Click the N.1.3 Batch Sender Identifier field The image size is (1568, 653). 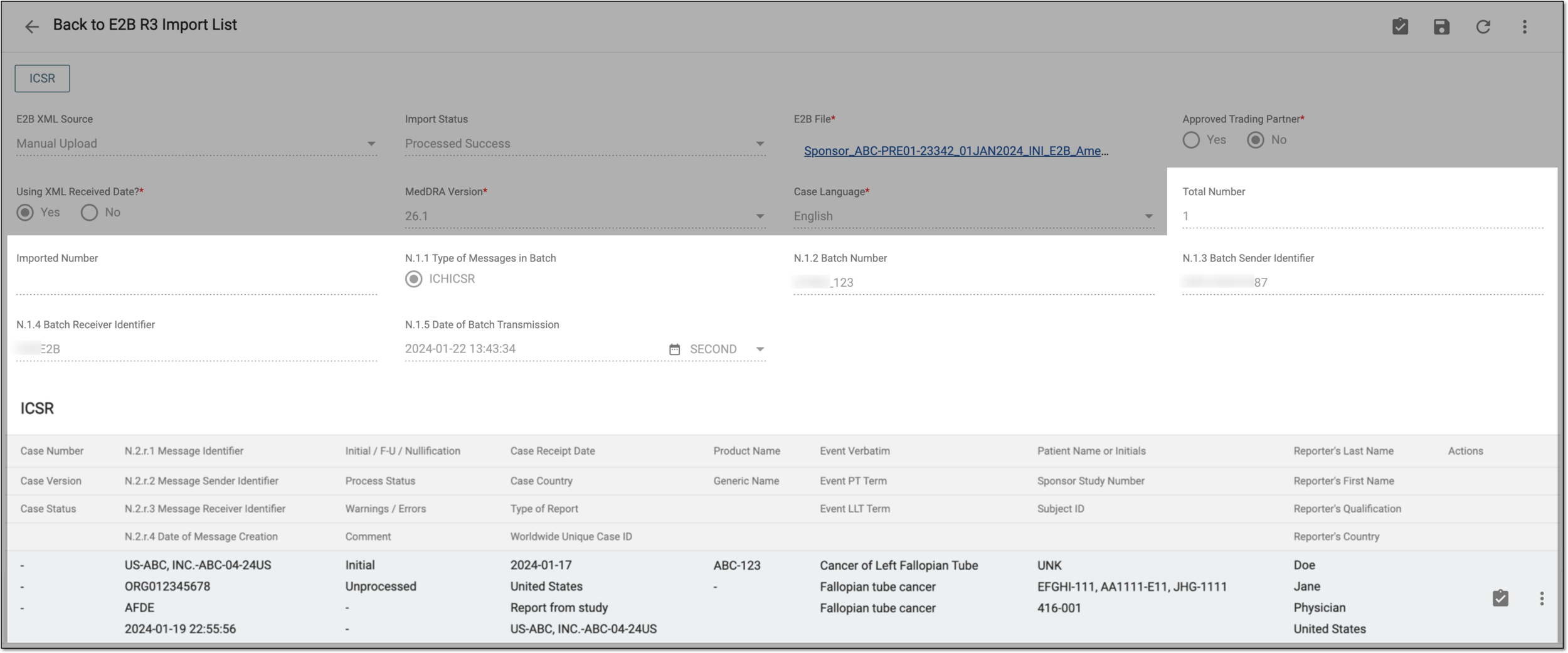pos(1362,283)
